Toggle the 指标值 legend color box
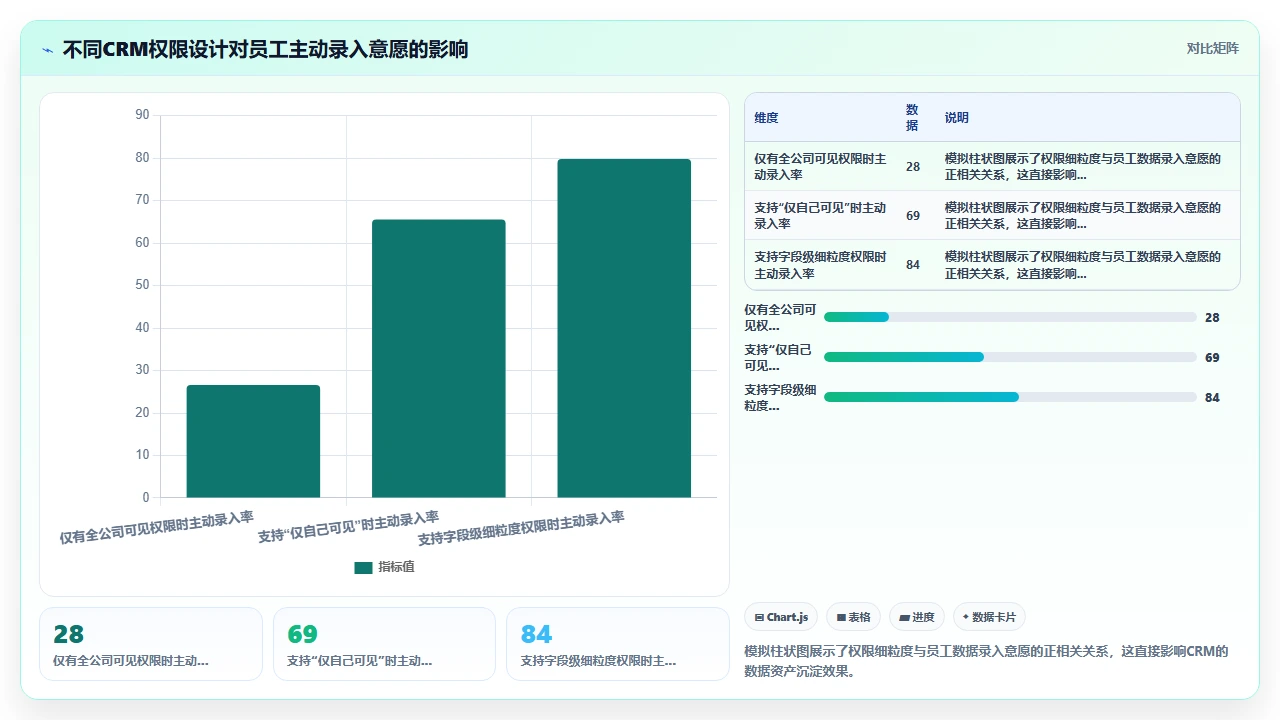This screenshot has width=1280, height=720. 363,567
